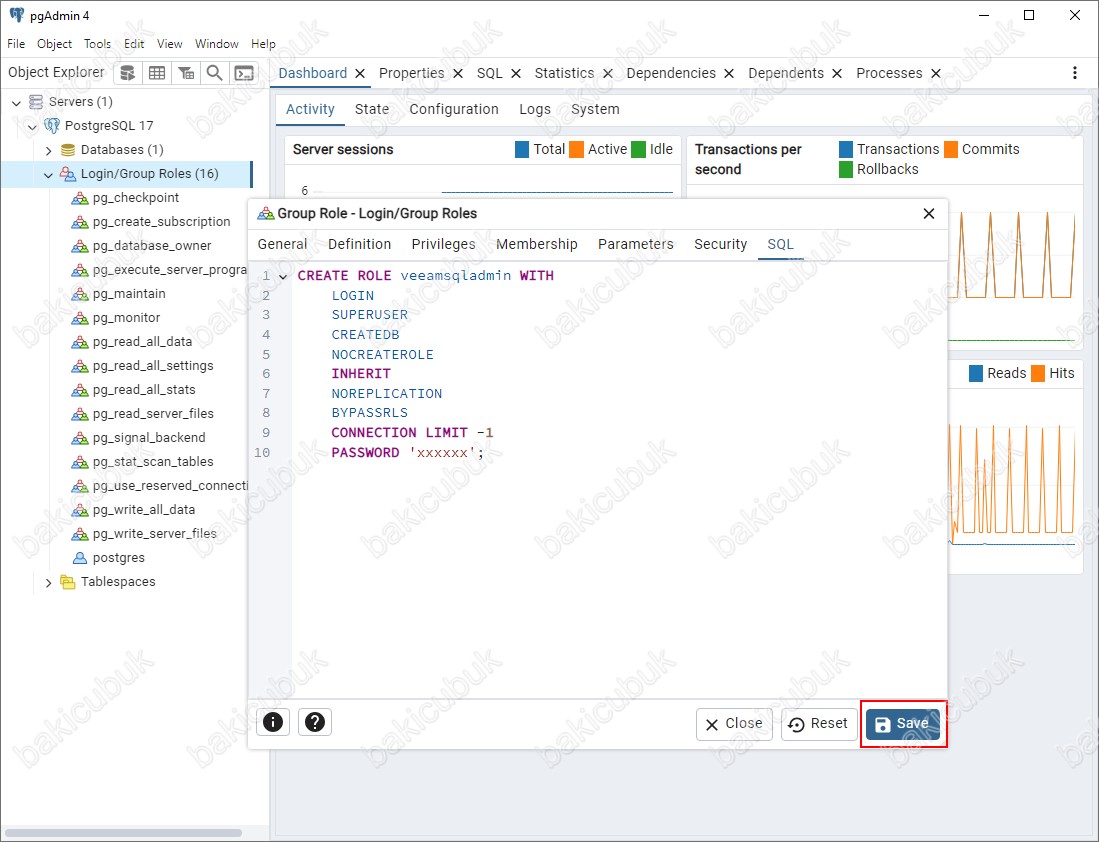
Task: Expand the Tablespaces node
Action: pyautogui.click(x=48, y=583)
